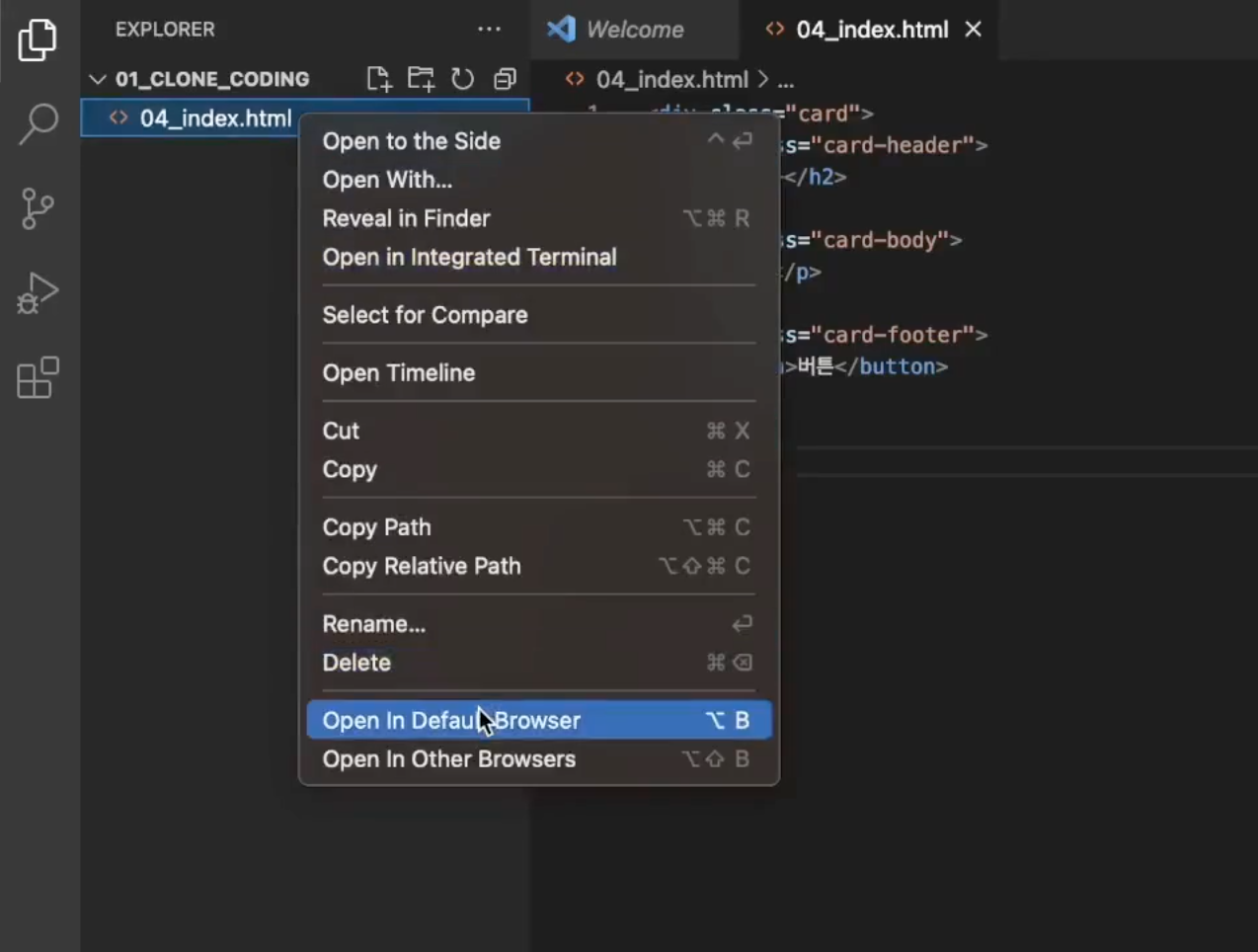Image resolution: width=1258 pixels, height=952 pixels.
Task: Open the Explorer view in activity bar
Action: [39, 40]
